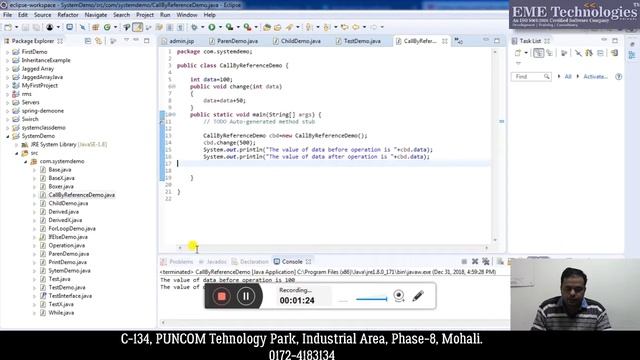
Task: Open the Package Explorer view menu arrow
Action: pyautogui.click(x=127, y=40)
